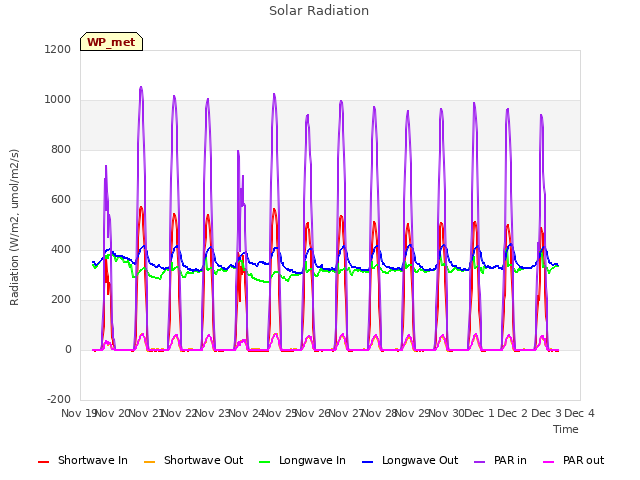This screenshot has width=640, height=480.
Task: Toggle Shortwave In legend entry
Action: (83, 460)
